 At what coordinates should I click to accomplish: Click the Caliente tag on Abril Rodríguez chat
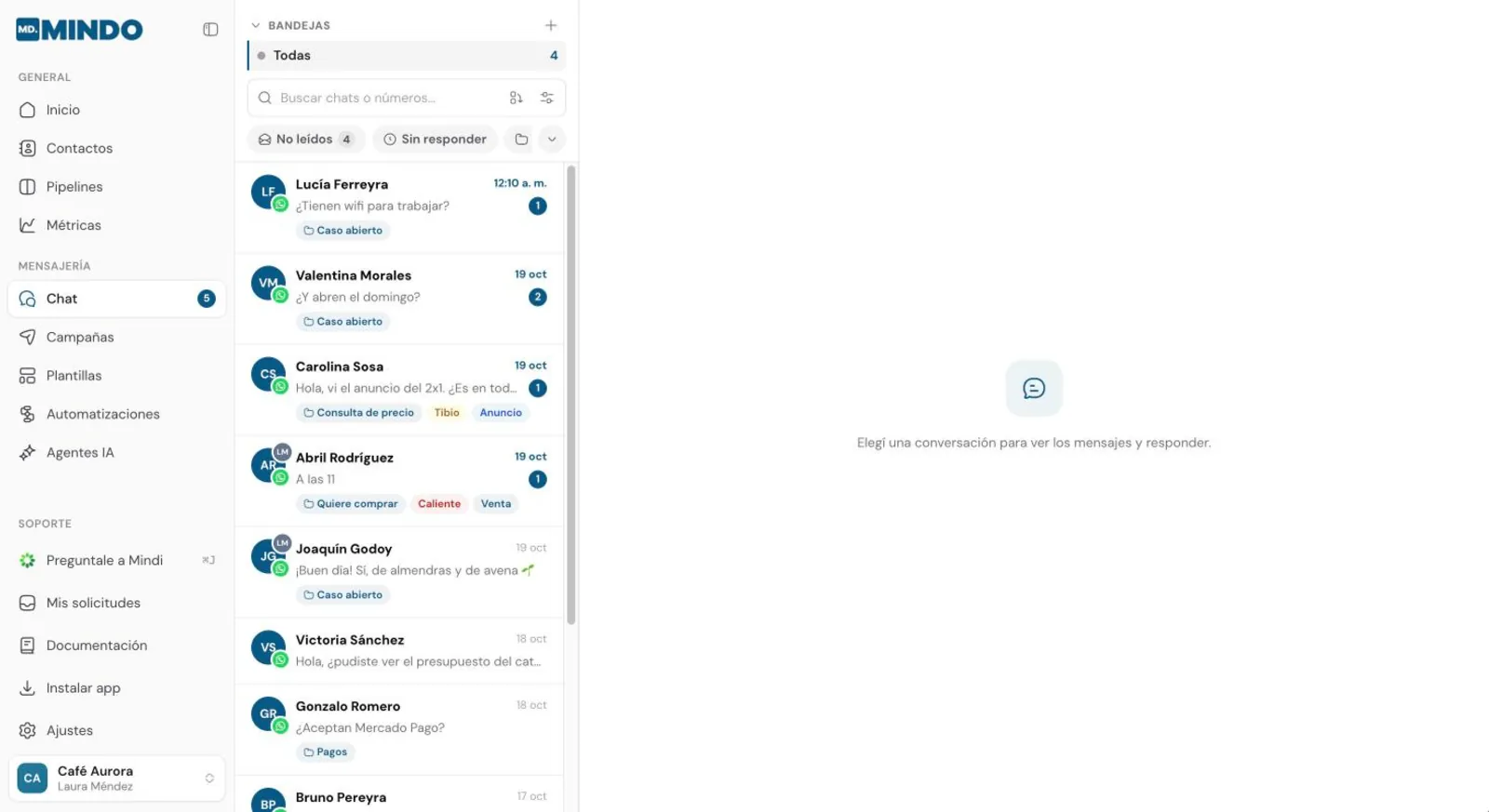(x=439, y=504)
